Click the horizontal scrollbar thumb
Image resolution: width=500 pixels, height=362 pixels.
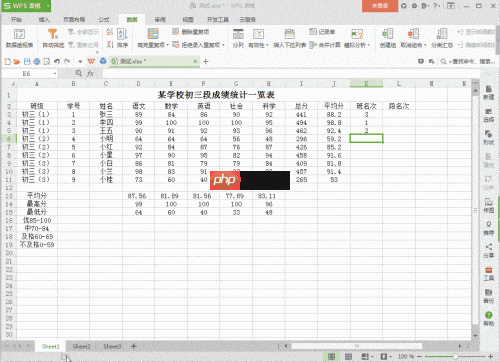tap(357, 346)
